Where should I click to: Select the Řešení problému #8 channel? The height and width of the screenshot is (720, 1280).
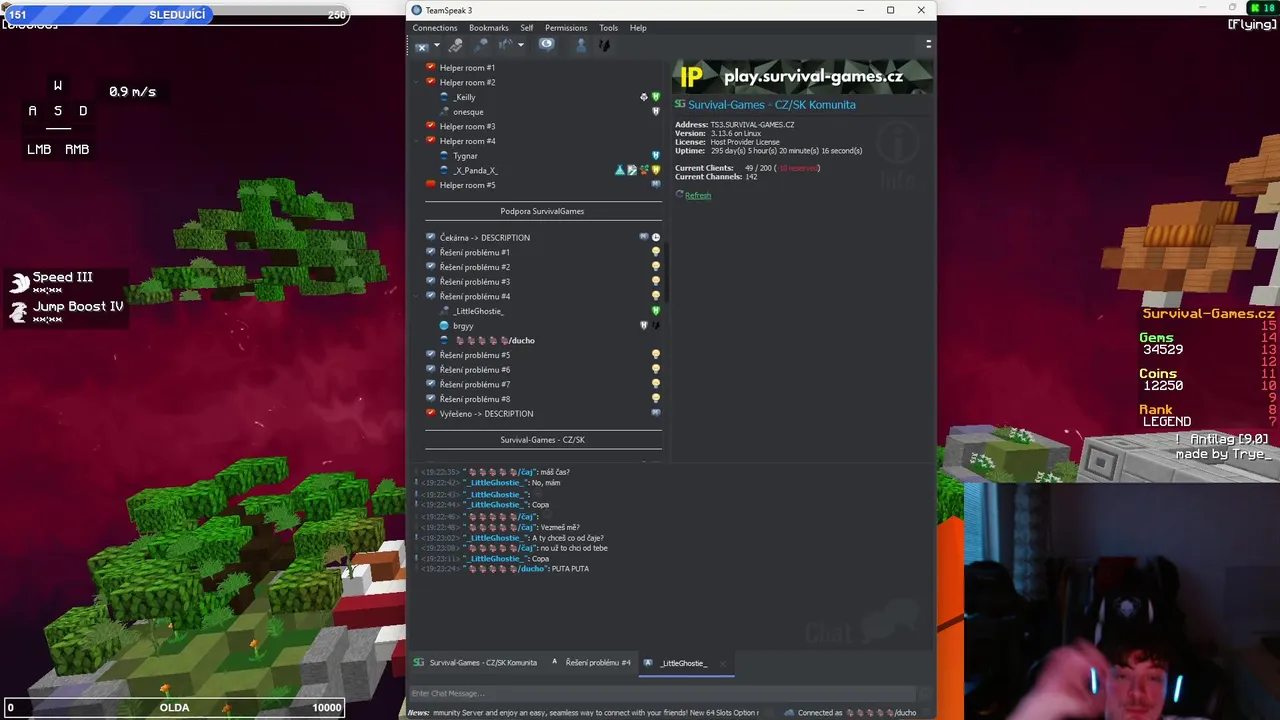pyautogui.click(x=475, y=399)
